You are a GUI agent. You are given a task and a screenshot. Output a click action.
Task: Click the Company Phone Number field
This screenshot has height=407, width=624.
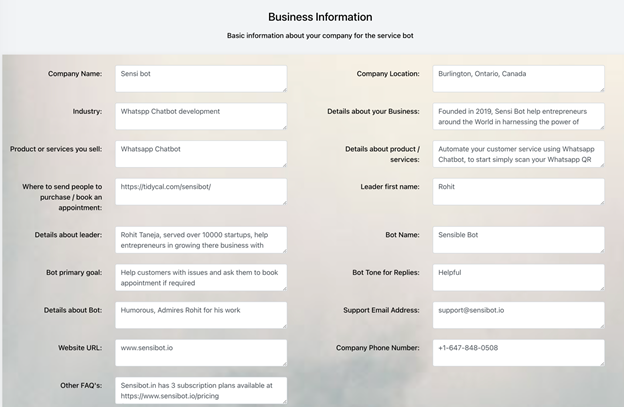[518, 352]
